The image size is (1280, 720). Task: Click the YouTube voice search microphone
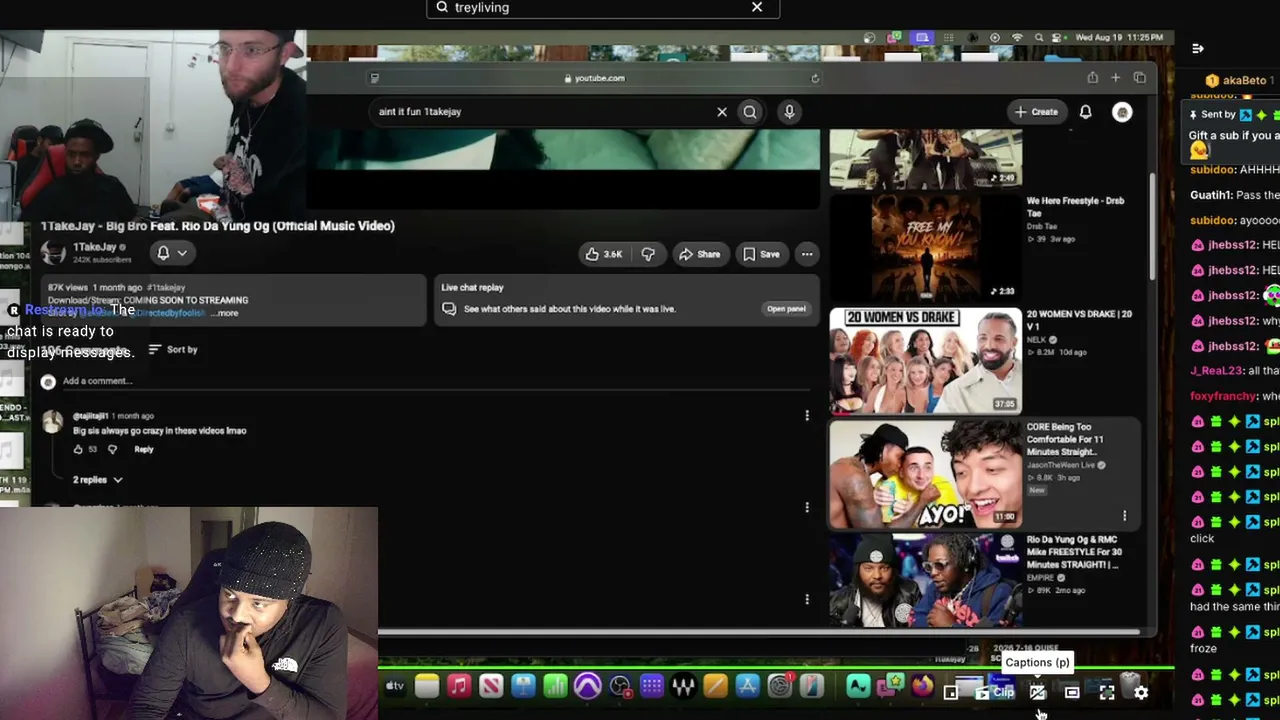click(789, 112)
